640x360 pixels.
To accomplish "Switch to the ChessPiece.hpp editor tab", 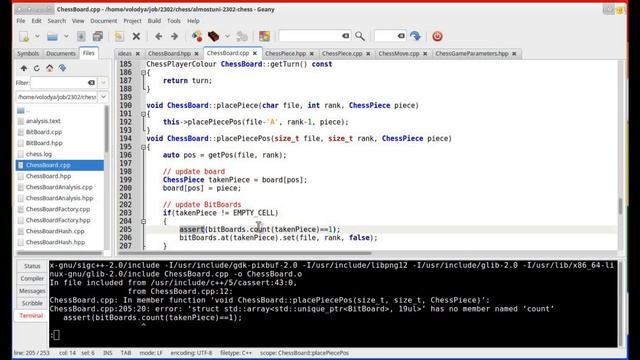I will coord(286,53).
